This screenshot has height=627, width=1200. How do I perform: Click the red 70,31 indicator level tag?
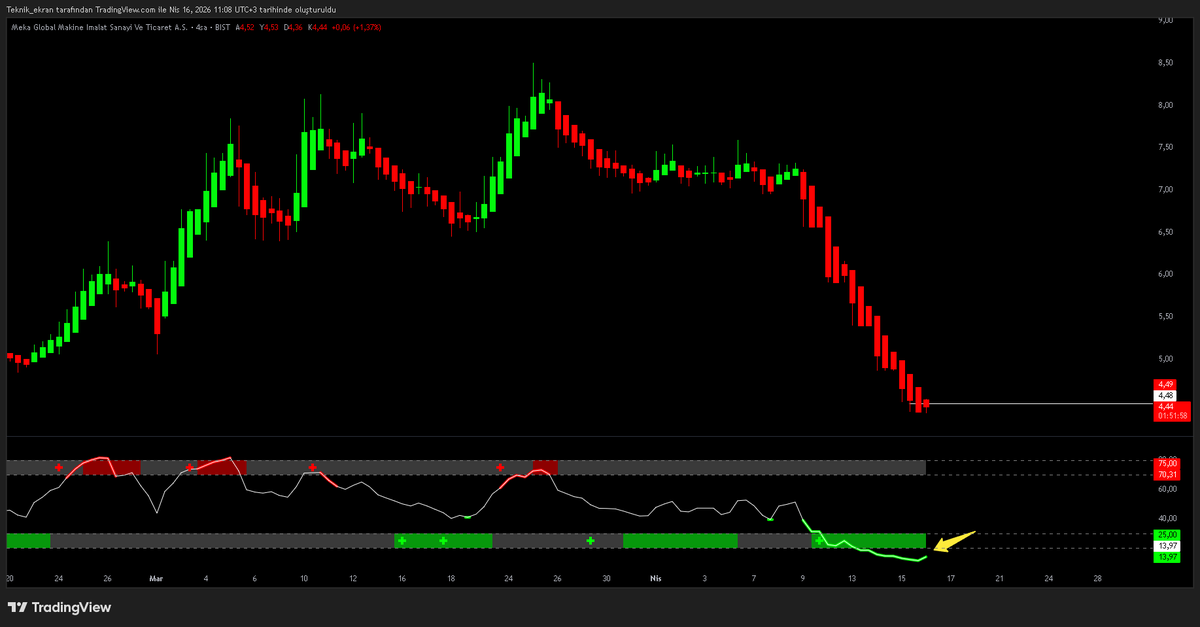[1166, 474]
